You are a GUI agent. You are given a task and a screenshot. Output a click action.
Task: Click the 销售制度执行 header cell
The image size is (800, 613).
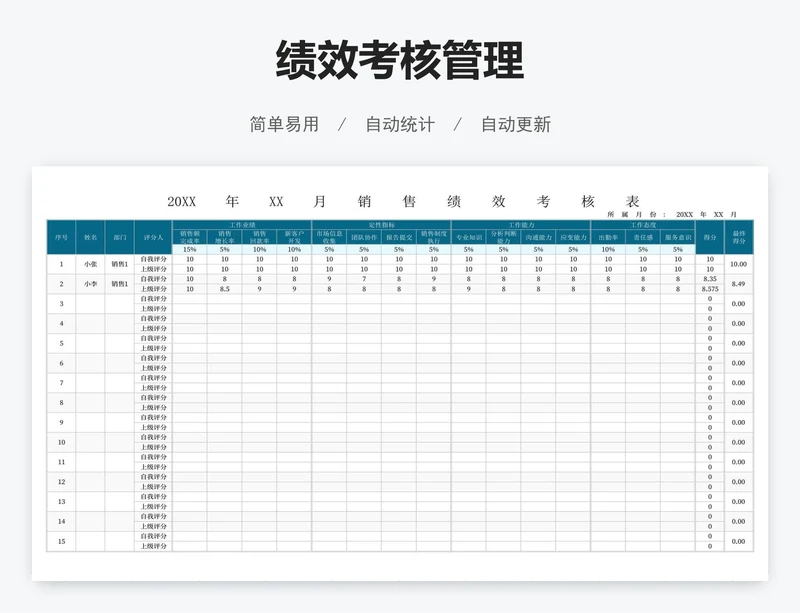[434, 237]
